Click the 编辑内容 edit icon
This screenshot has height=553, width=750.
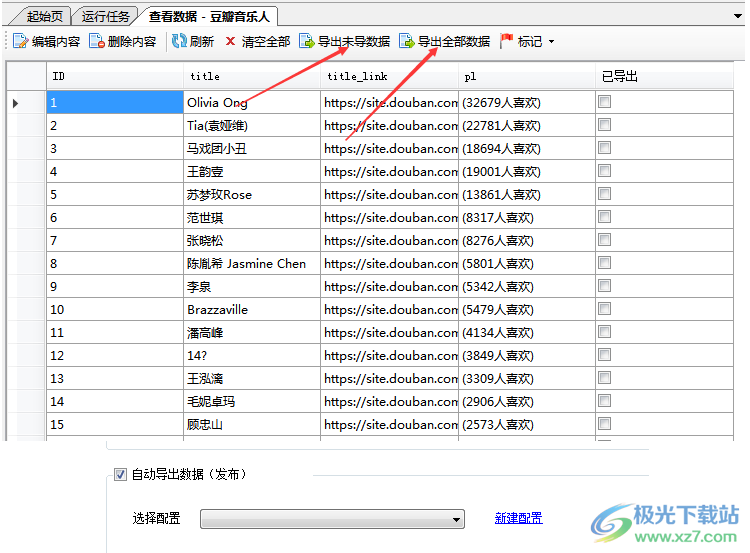click(x=20, y=42)
